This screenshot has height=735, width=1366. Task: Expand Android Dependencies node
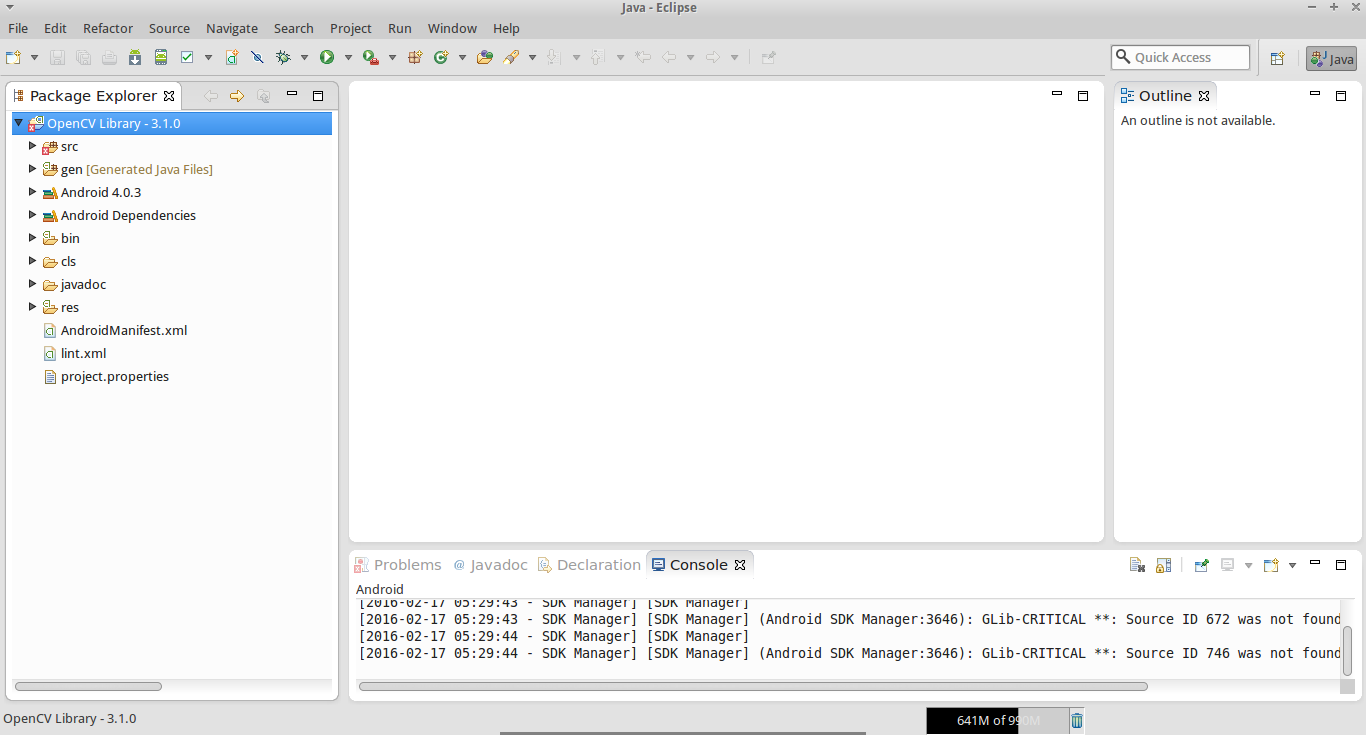(32, 215)
